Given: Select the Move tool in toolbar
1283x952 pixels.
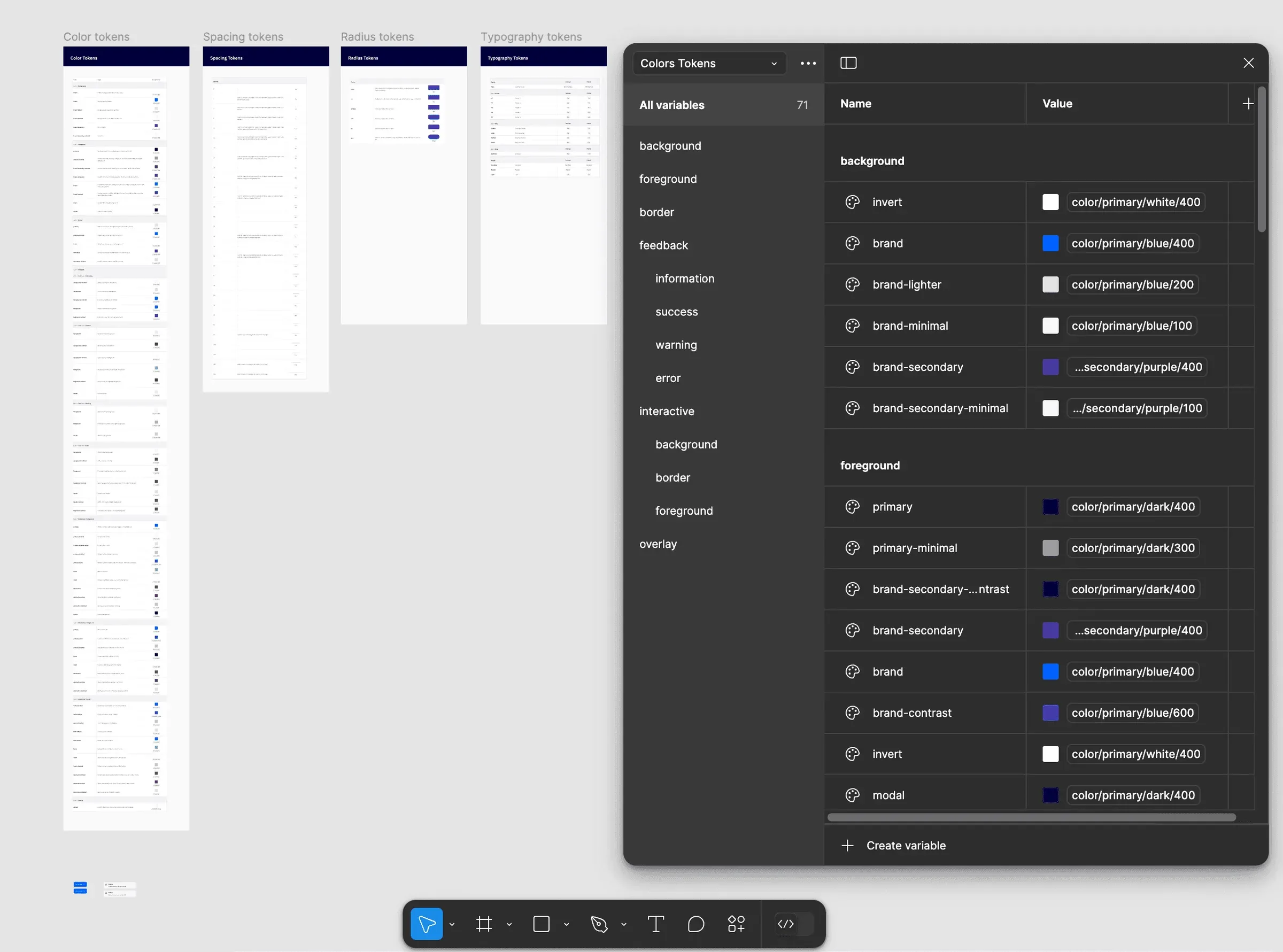Looking at the screenshot, I should 427,924.
